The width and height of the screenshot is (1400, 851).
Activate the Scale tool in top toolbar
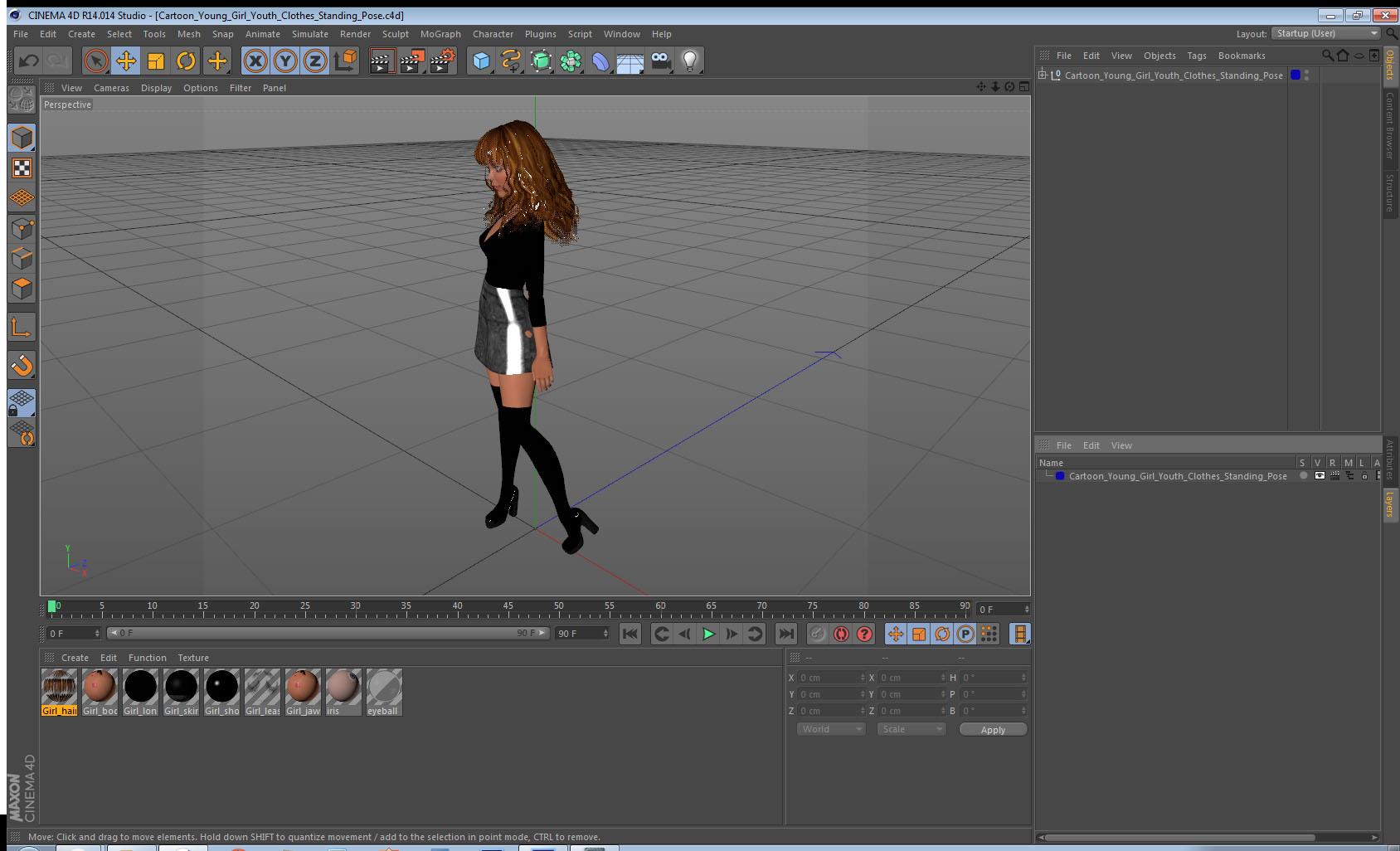click(x=156, y=61)
